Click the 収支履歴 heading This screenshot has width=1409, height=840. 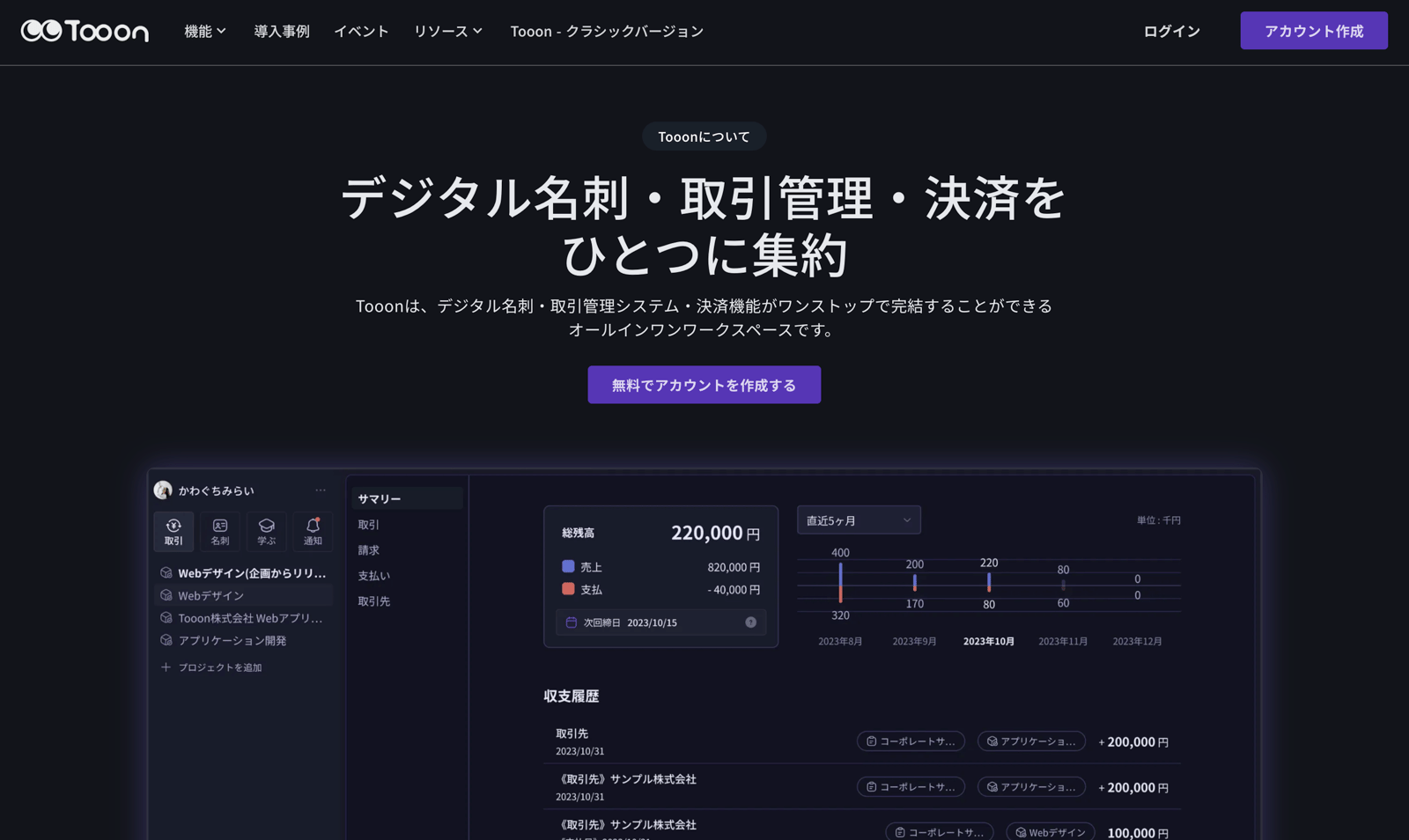[x=572, y=696]
